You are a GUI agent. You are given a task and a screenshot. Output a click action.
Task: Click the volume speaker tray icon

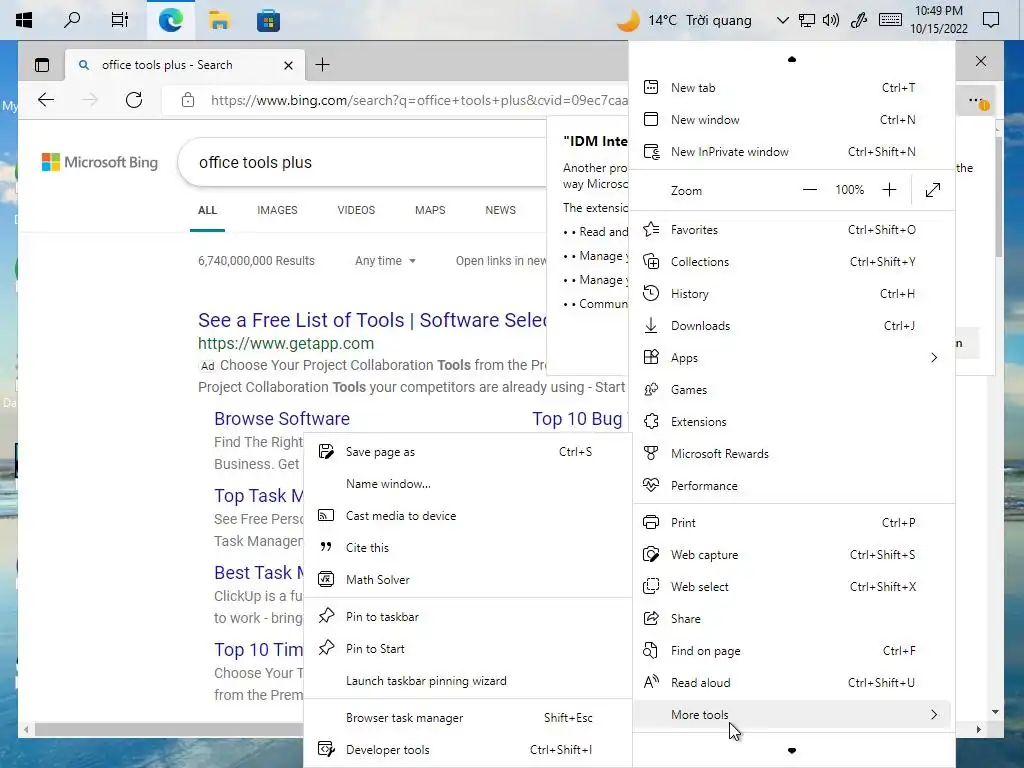831,20
